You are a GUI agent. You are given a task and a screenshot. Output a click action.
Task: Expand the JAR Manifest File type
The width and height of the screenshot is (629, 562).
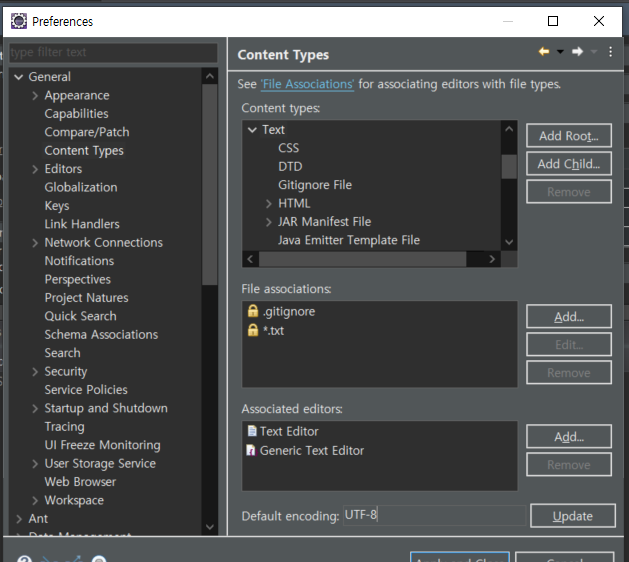(x=268, y=222)
